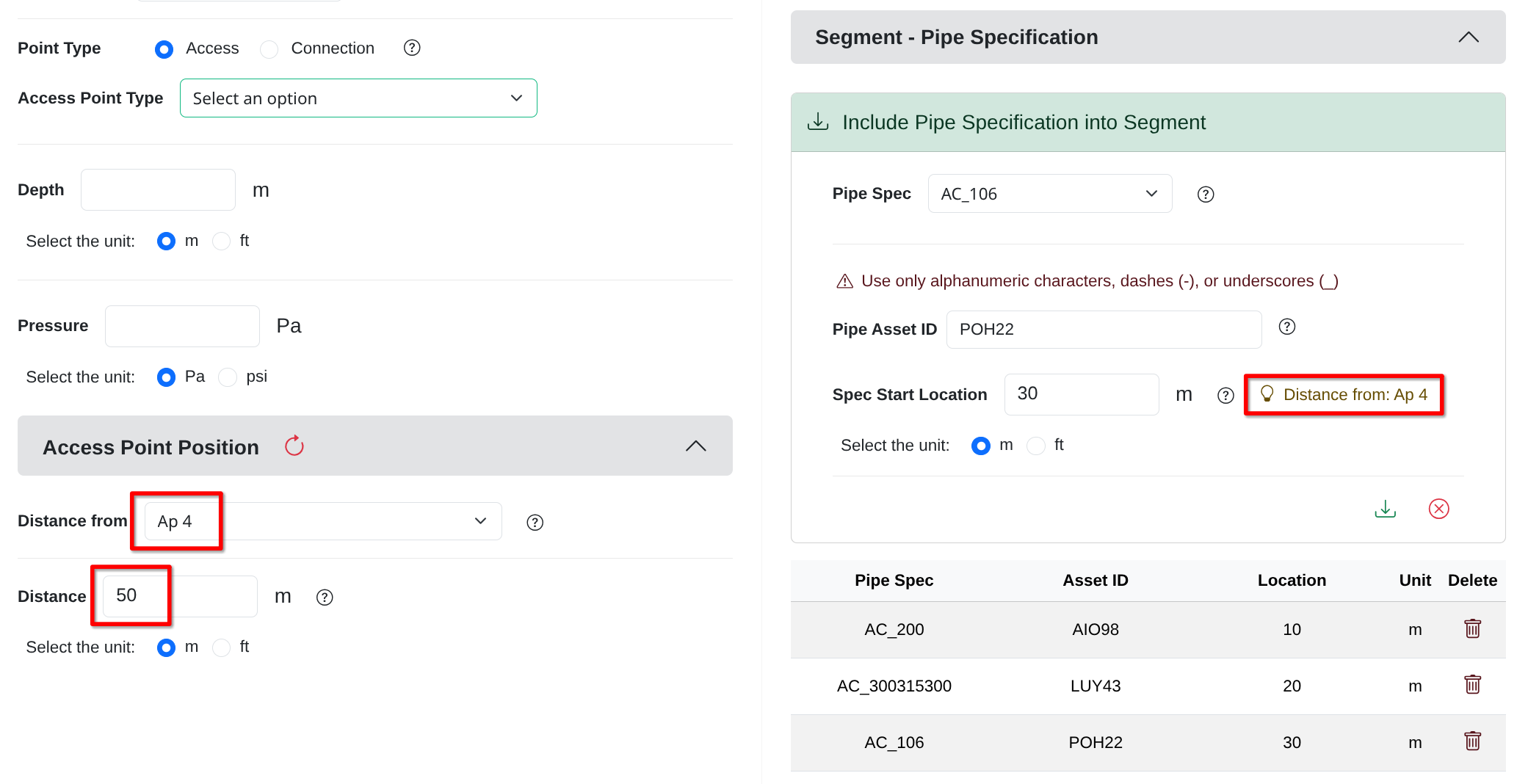This screenshot has width=1517, height=784.
Task: Click Unit column header
Action: pos(1415,581)
